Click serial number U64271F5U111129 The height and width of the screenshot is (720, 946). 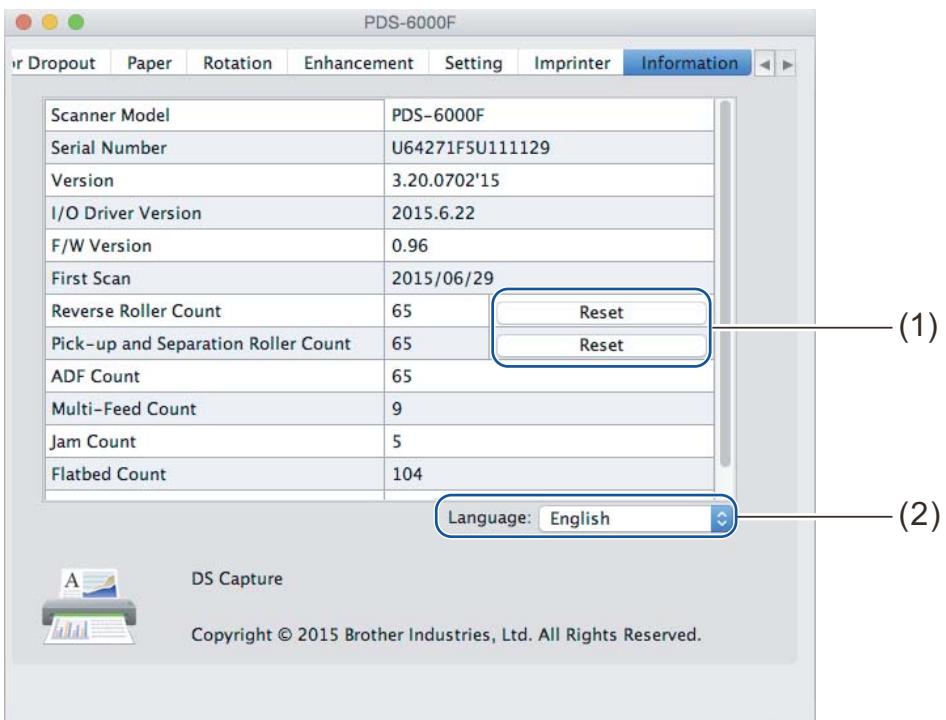click(x=471, y=148)
